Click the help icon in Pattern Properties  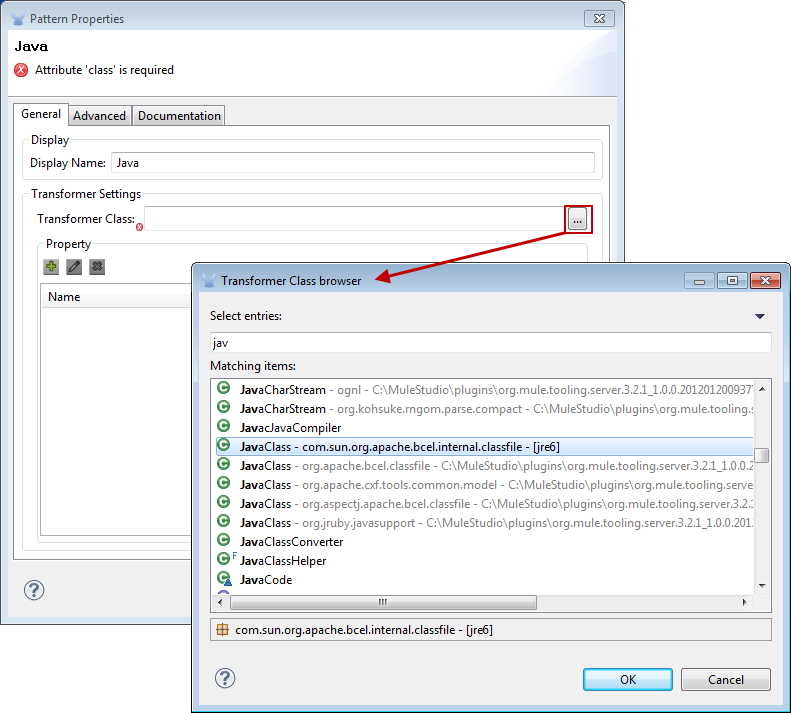pyautogui.click(x=34, y=590)
